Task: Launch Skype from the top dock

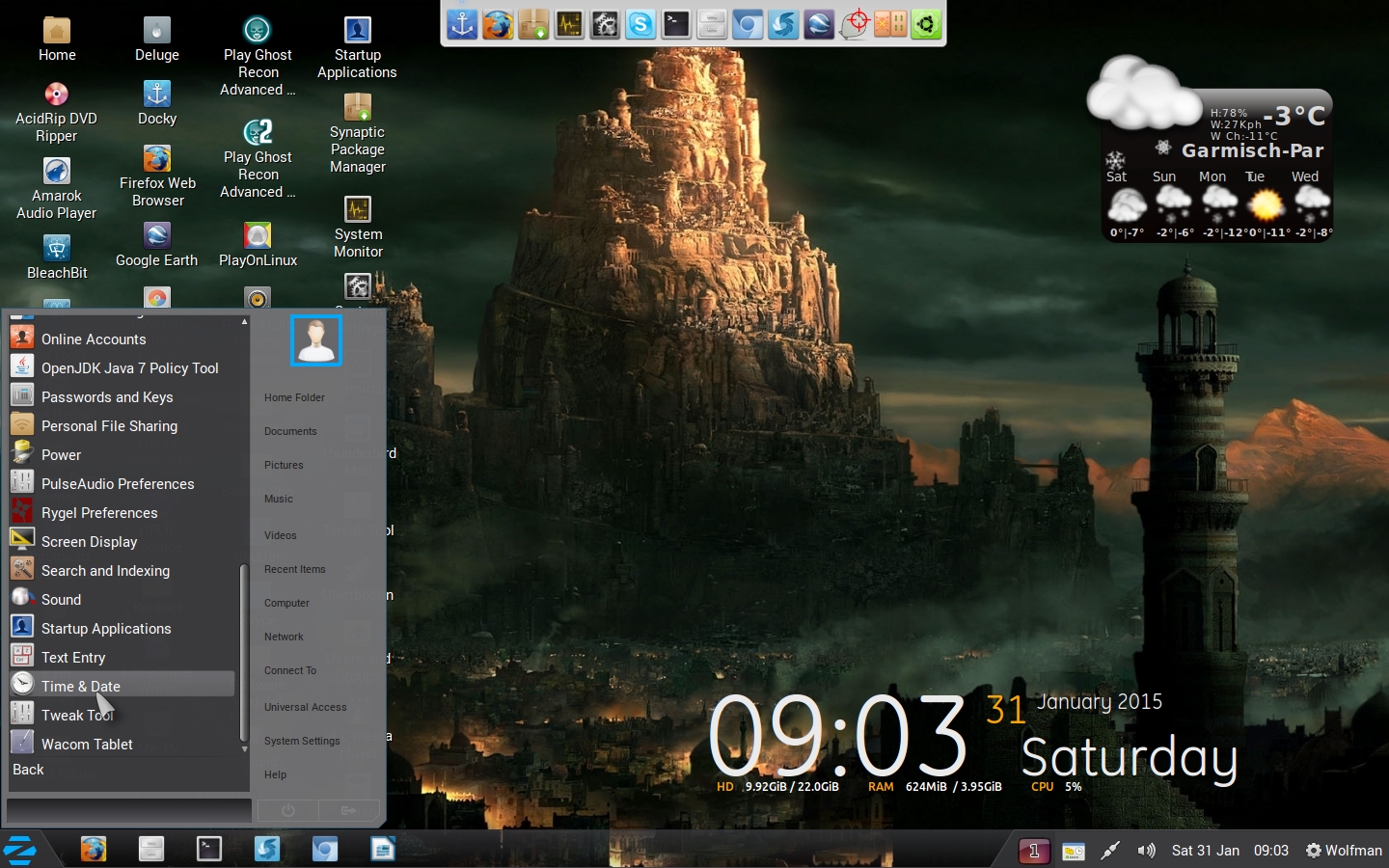Action: pos(640,24)
